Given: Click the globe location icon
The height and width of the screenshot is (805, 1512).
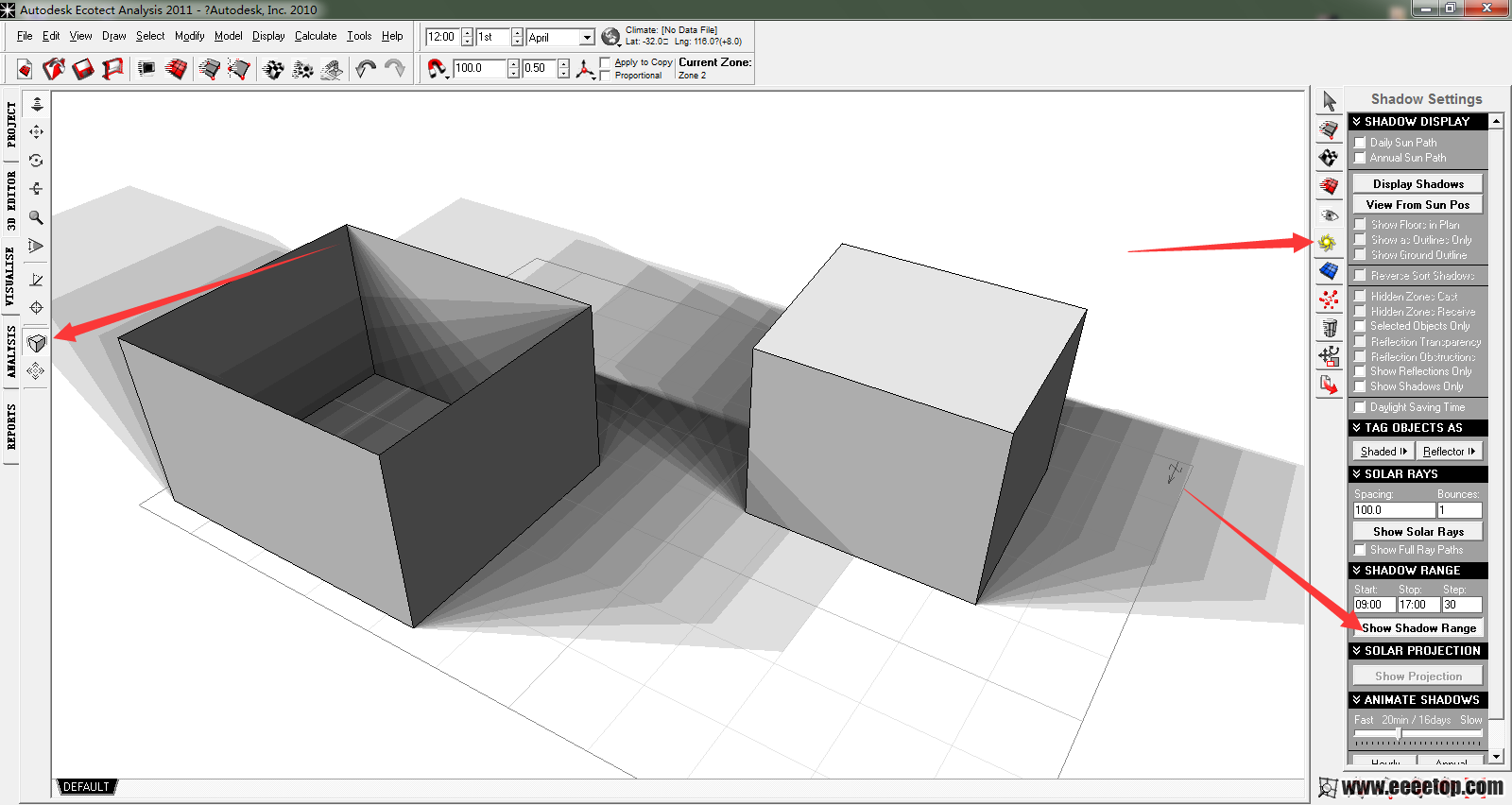Looking at the screenshot, I should coord(610,37).
